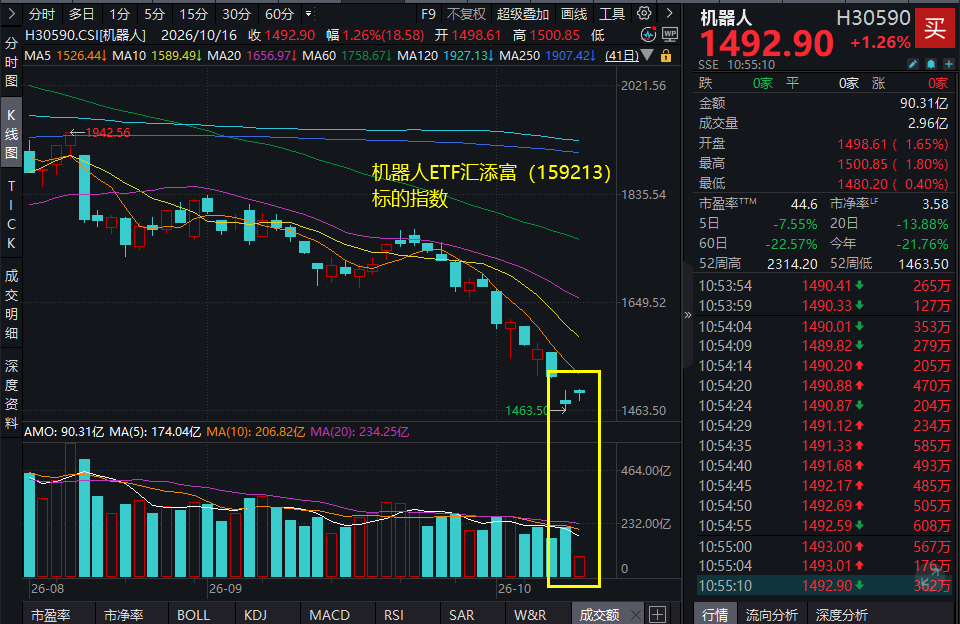This screenshot has width=960, height=624.
Task: Select the 60分 period
Action: [x=279, y=14]
